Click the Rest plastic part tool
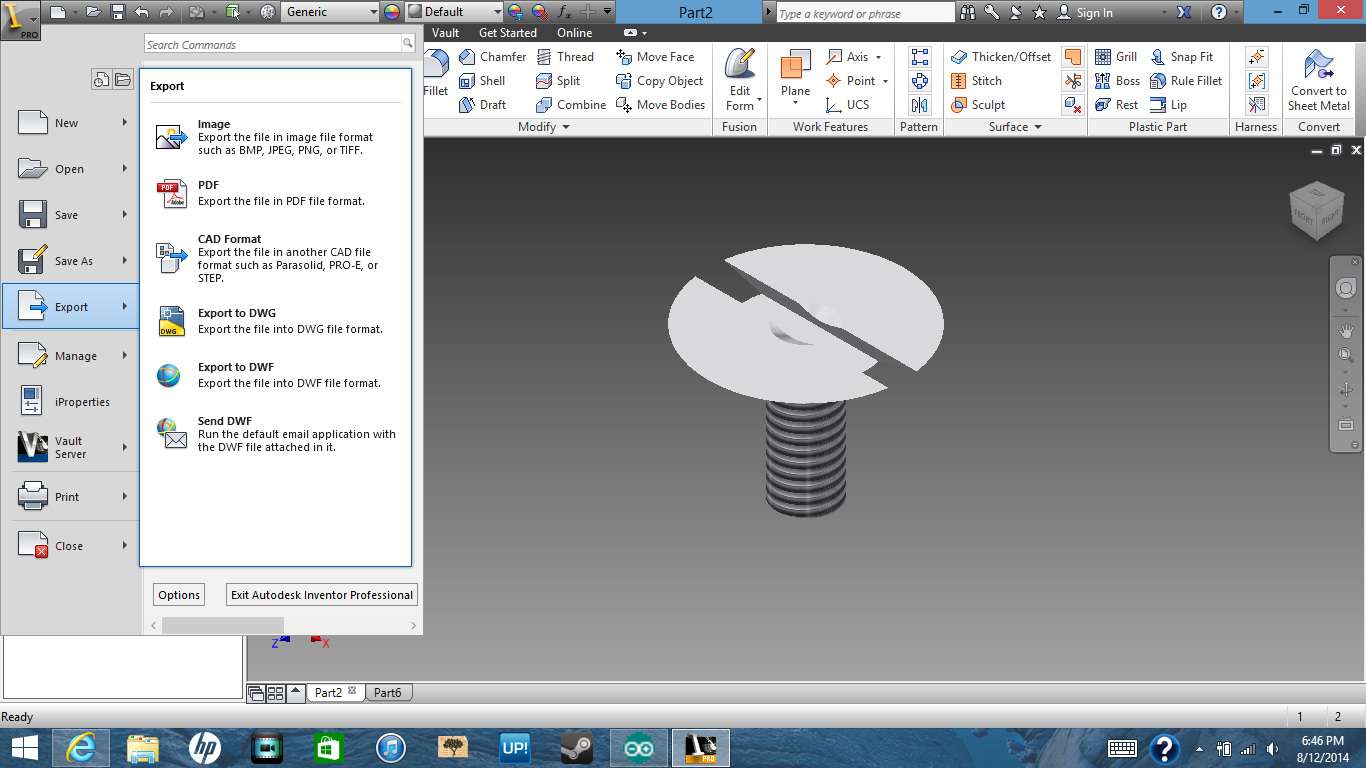Image resolution: width=1366 pixels, height=768 pixels. (1116, 105)
